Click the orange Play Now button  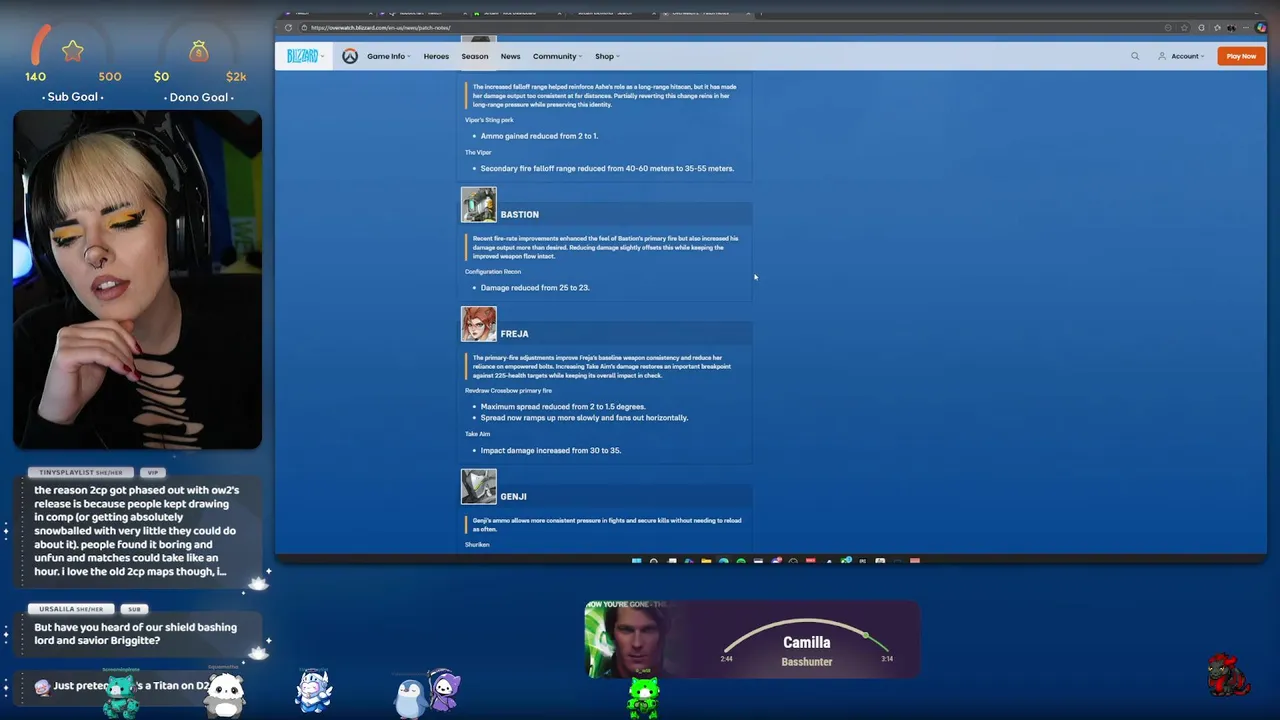[x=1241, y=56]
